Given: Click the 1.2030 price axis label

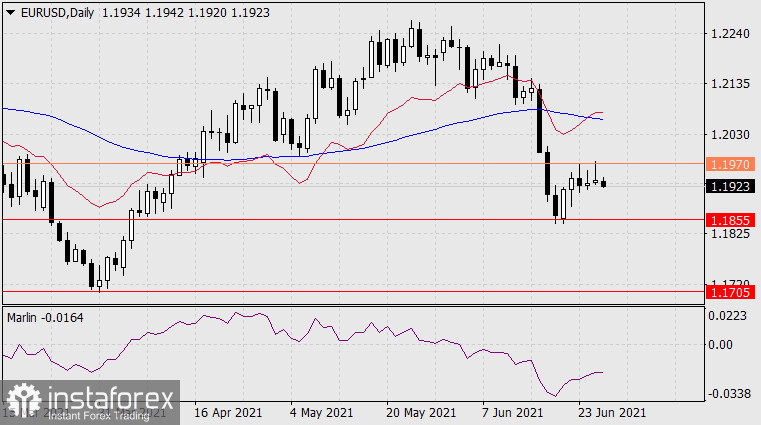Looking at the screenshot, I should pyautogui.click(x=728, y=134).
